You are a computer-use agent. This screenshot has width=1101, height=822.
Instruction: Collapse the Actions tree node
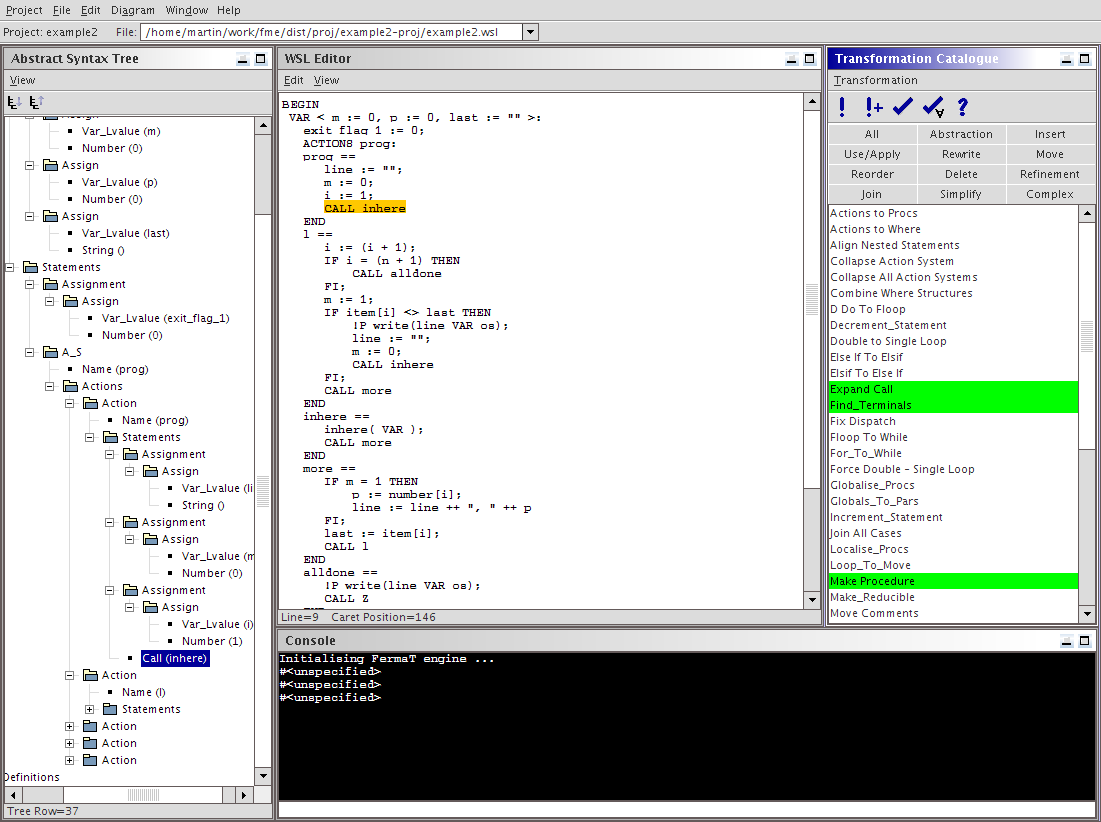pyautogui.click(x=50, y=386)
